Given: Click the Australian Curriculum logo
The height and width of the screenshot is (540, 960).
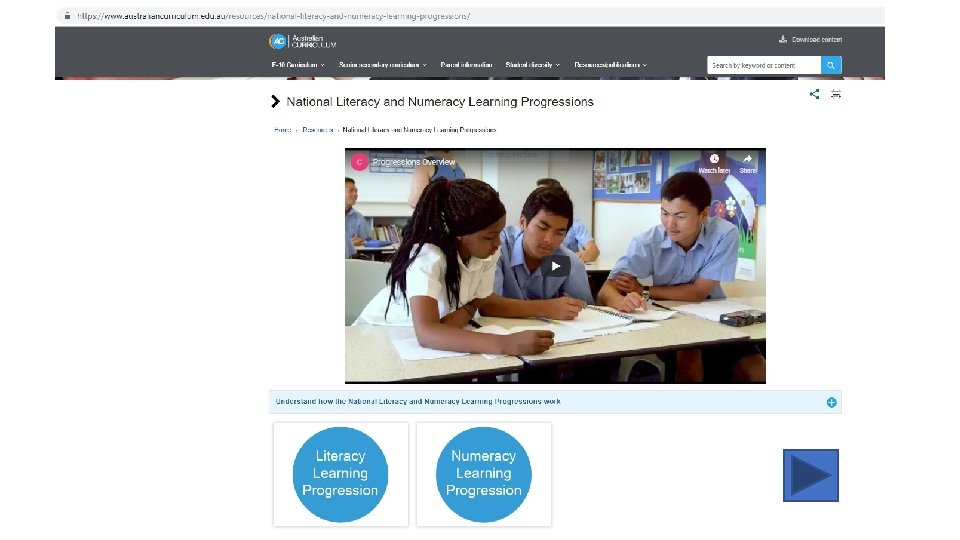Looking at the screenshot, I should pyautogui.click(x=302, y=41).
